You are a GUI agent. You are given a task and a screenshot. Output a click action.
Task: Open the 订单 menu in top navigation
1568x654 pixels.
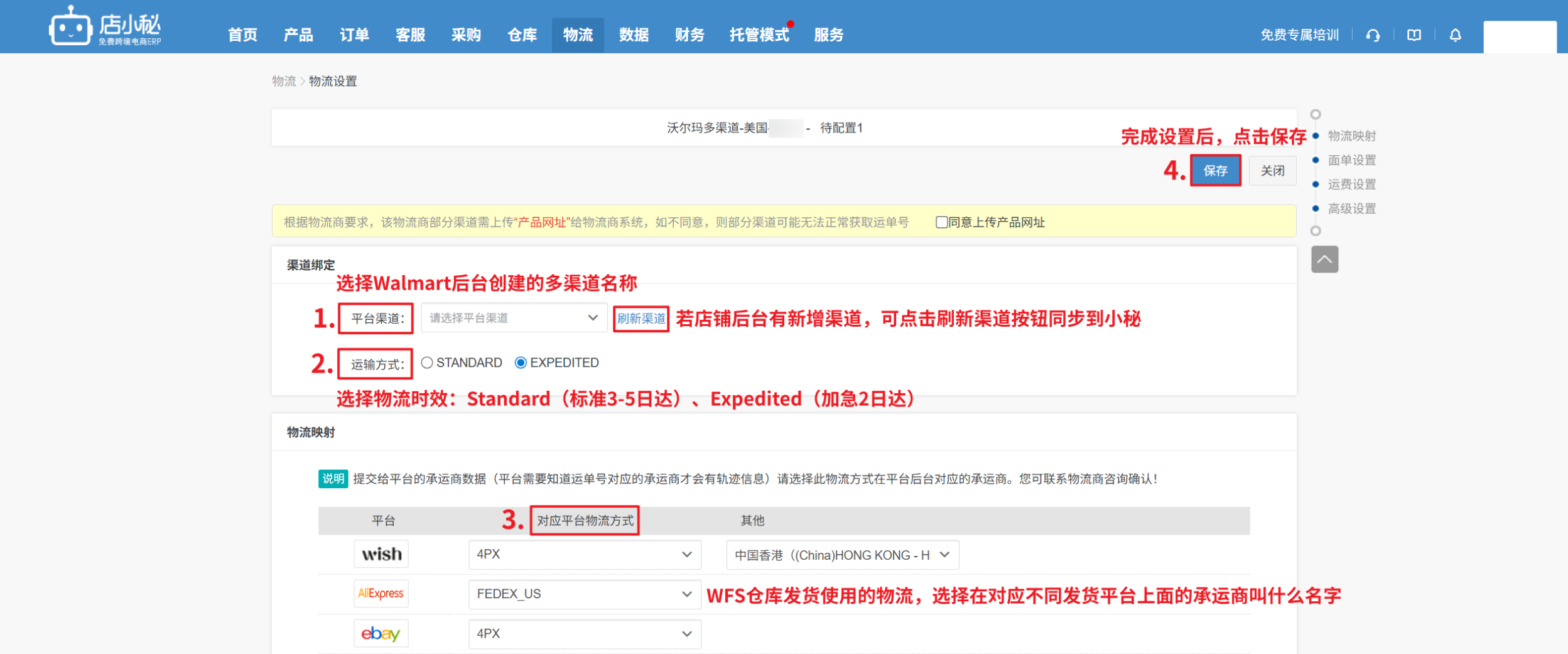pos(354,35)
